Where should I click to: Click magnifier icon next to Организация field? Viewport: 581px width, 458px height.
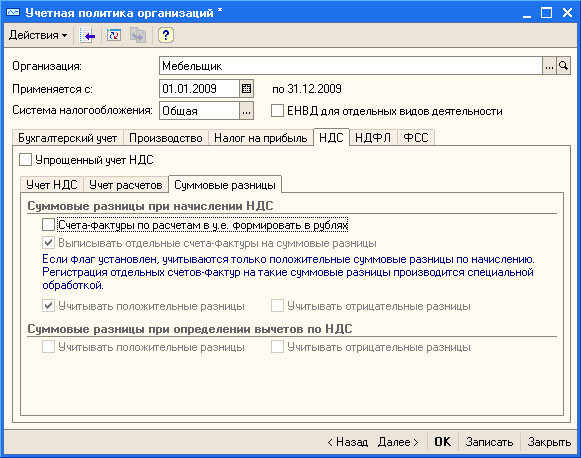coord(563,66)
